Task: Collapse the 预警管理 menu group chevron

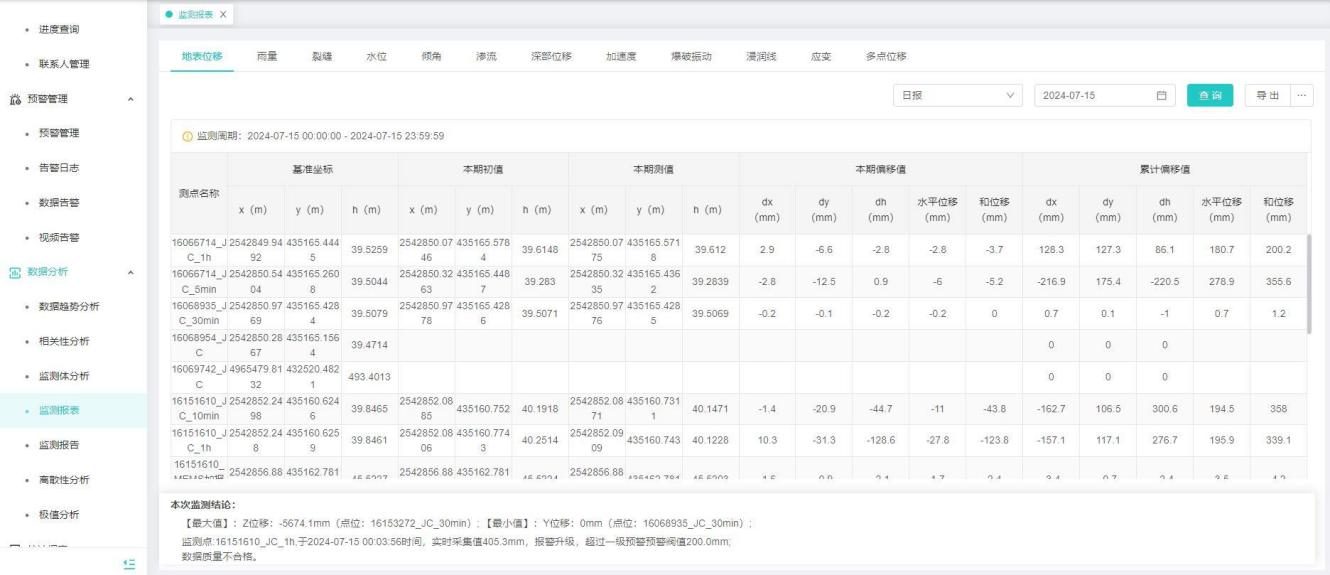Action: pyautogui.click(x=130, y=99)
